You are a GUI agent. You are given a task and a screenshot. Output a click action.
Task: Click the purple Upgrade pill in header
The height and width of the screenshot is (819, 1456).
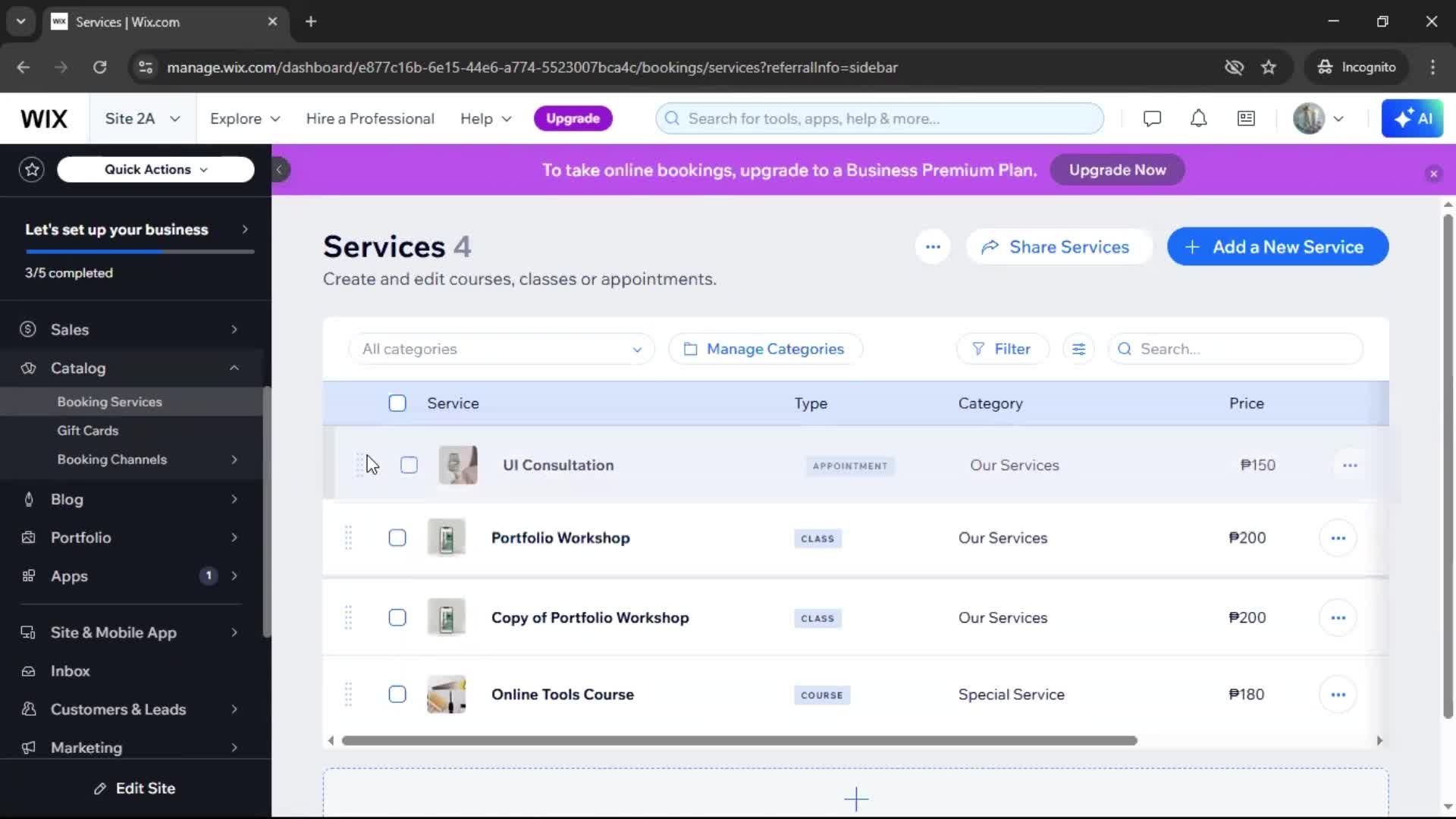click(573, 118)
